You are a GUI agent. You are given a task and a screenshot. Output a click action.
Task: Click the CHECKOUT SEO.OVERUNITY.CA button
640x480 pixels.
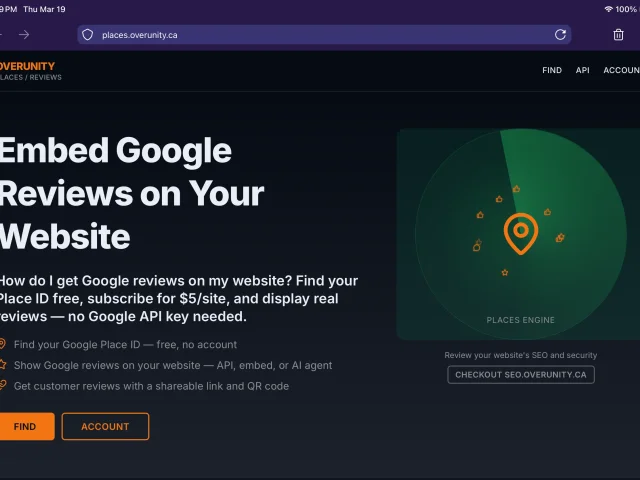520,375
